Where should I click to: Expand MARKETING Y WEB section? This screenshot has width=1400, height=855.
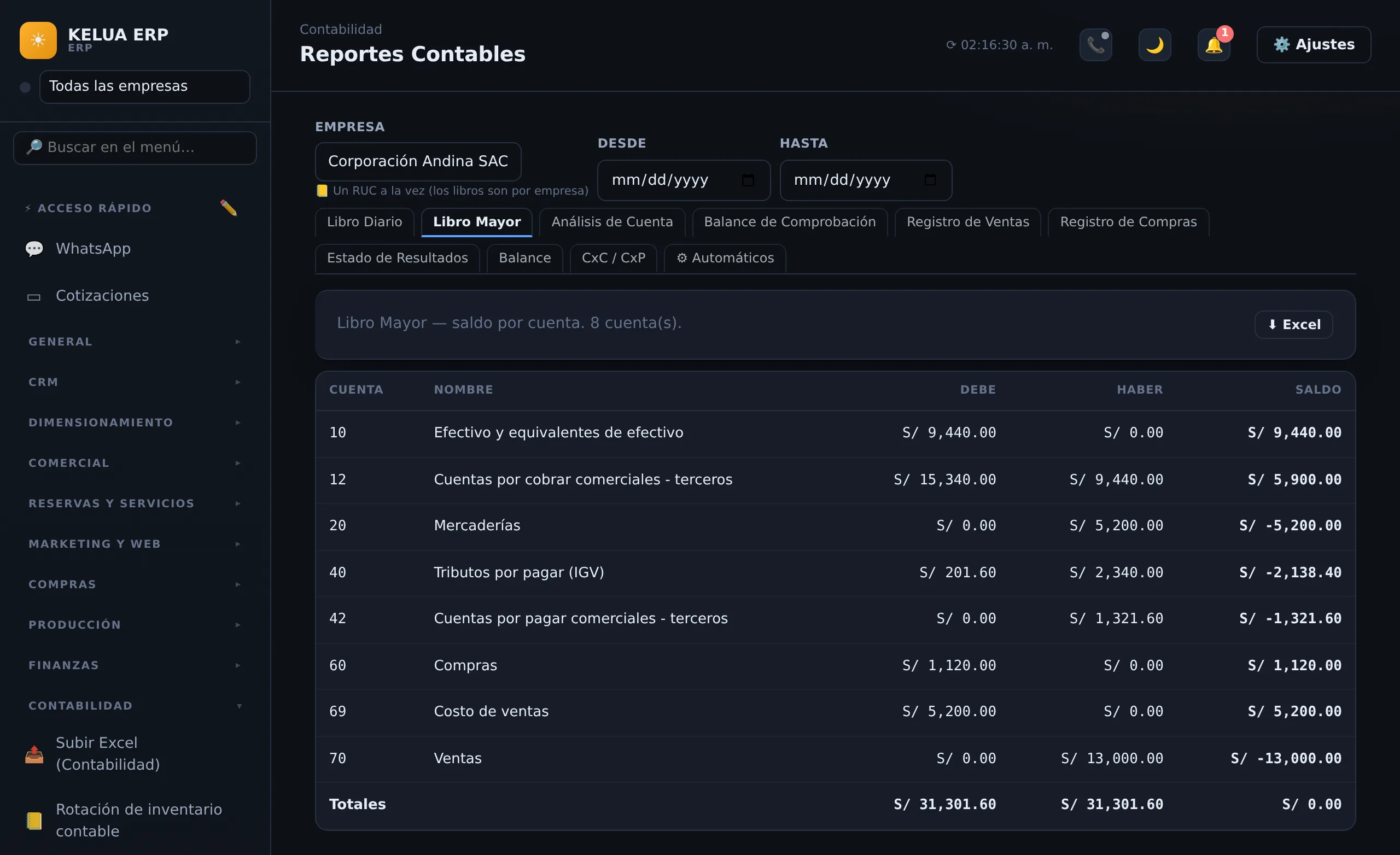point(135,544)
